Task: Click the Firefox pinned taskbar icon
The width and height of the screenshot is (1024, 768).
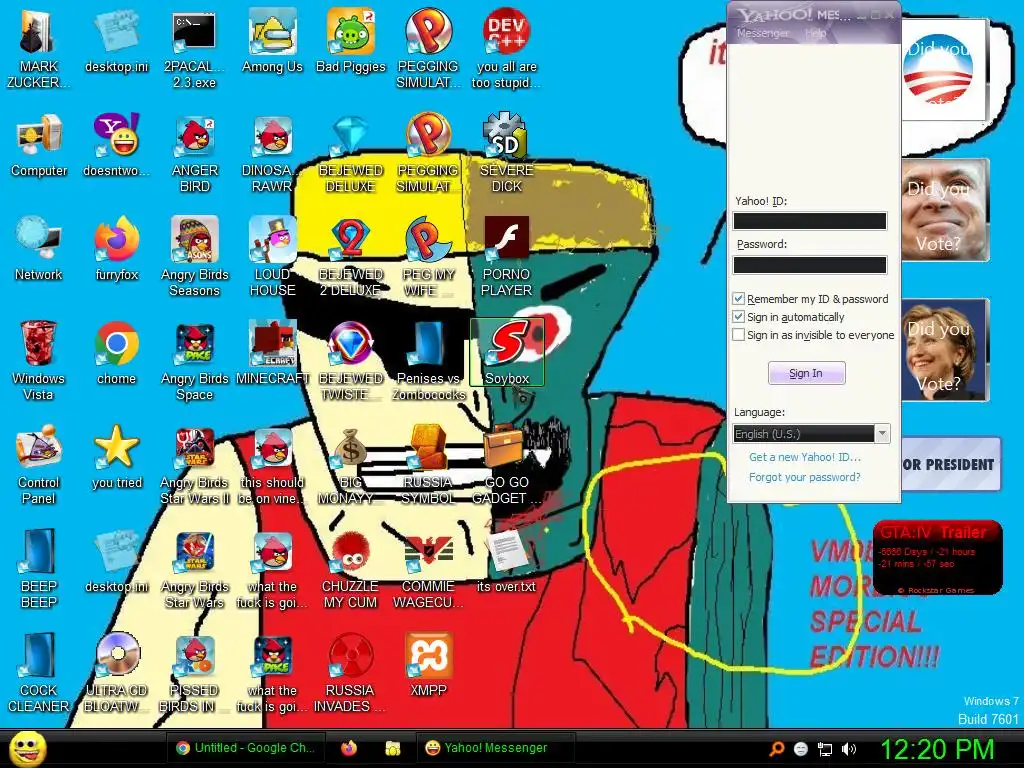Action: click(x=349, y=748)
